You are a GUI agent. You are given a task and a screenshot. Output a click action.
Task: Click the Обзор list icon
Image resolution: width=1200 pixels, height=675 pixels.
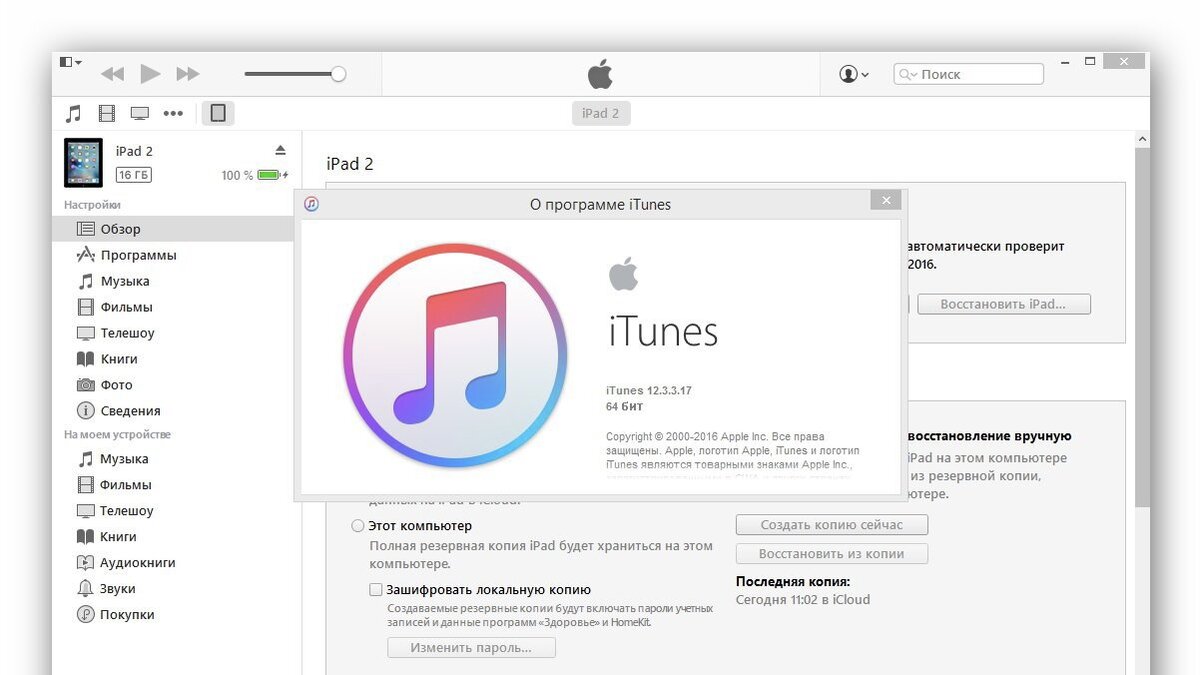[x=86, y=229]
